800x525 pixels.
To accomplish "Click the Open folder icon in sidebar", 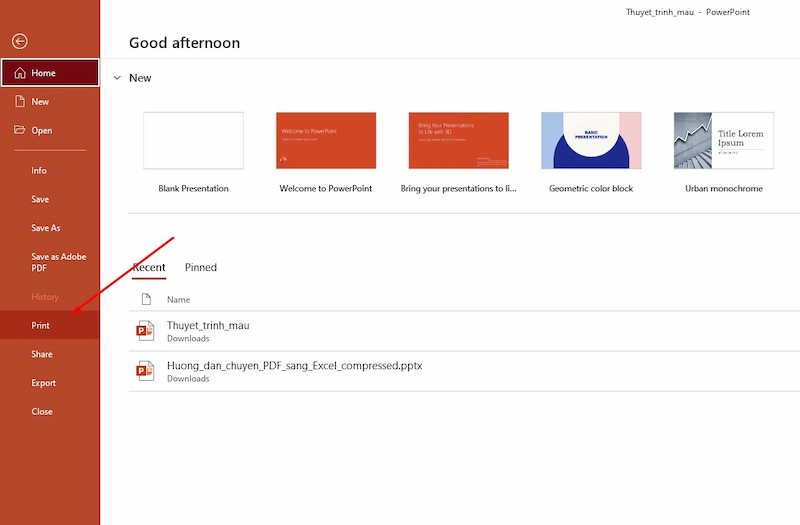I will coord(20,130).
